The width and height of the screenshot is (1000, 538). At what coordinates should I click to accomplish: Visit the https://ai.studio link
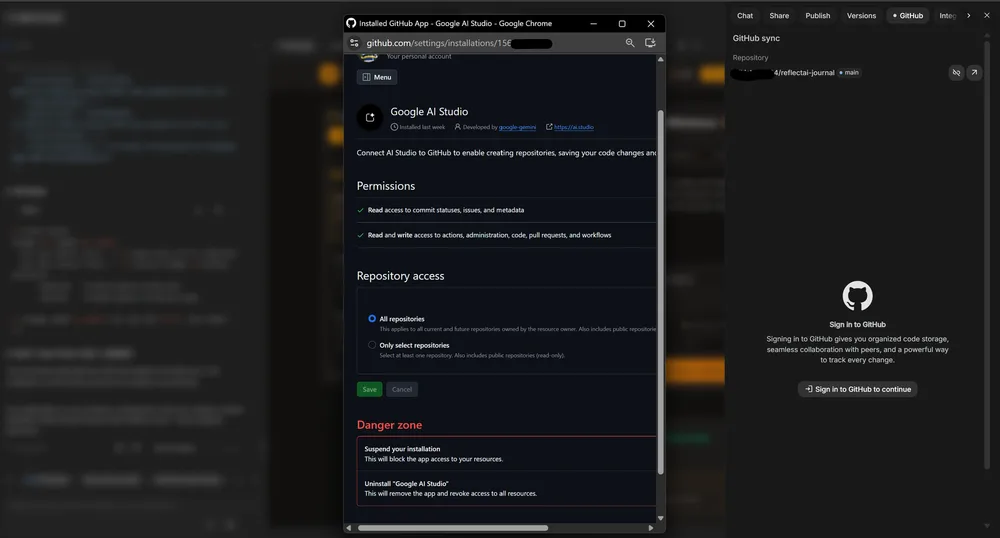coord(574,127)
